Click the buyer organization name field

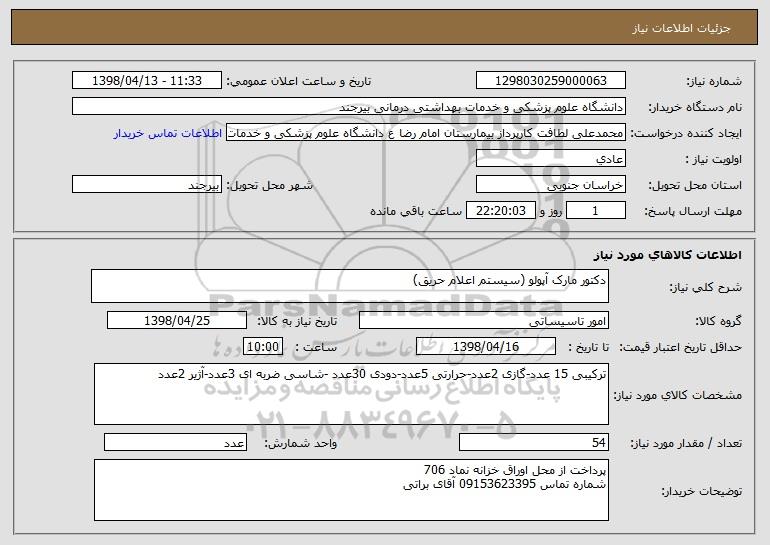point(349,107)
